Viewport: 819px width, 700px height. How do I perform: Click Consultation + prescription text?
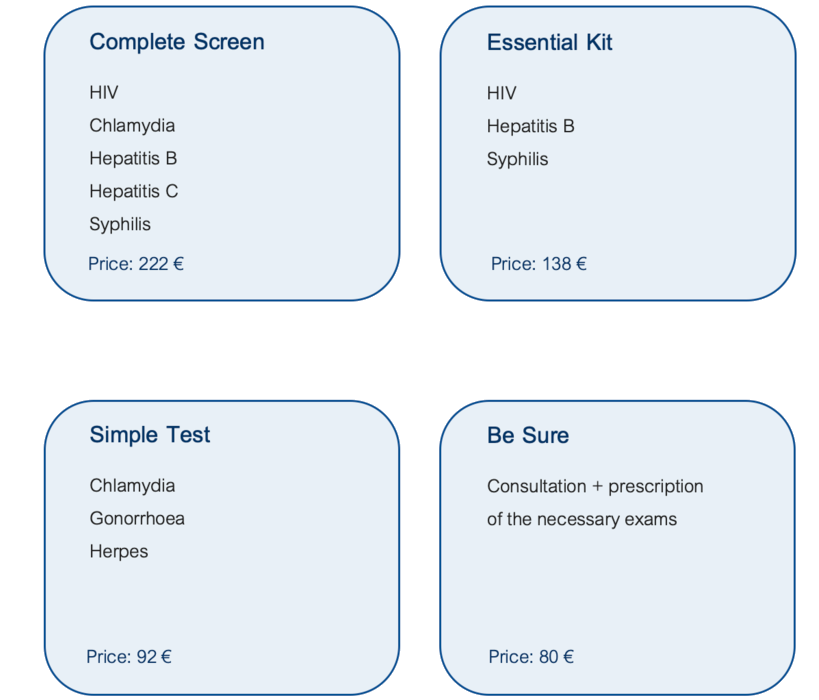(595, 487)
